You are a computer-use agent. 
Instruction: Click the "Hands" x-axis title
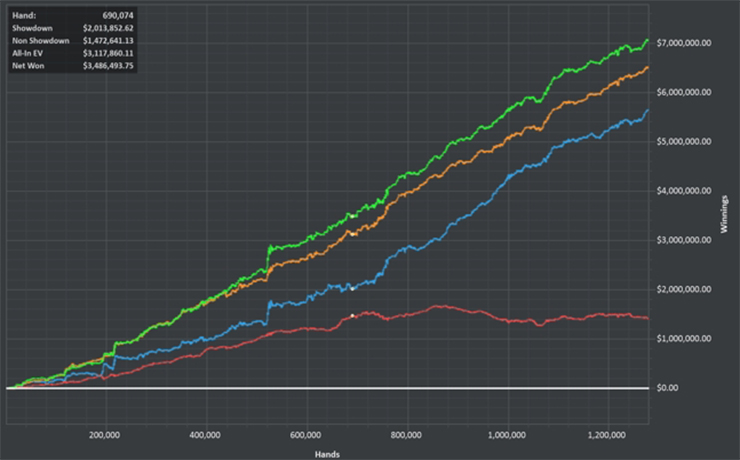tap(327, 454)
